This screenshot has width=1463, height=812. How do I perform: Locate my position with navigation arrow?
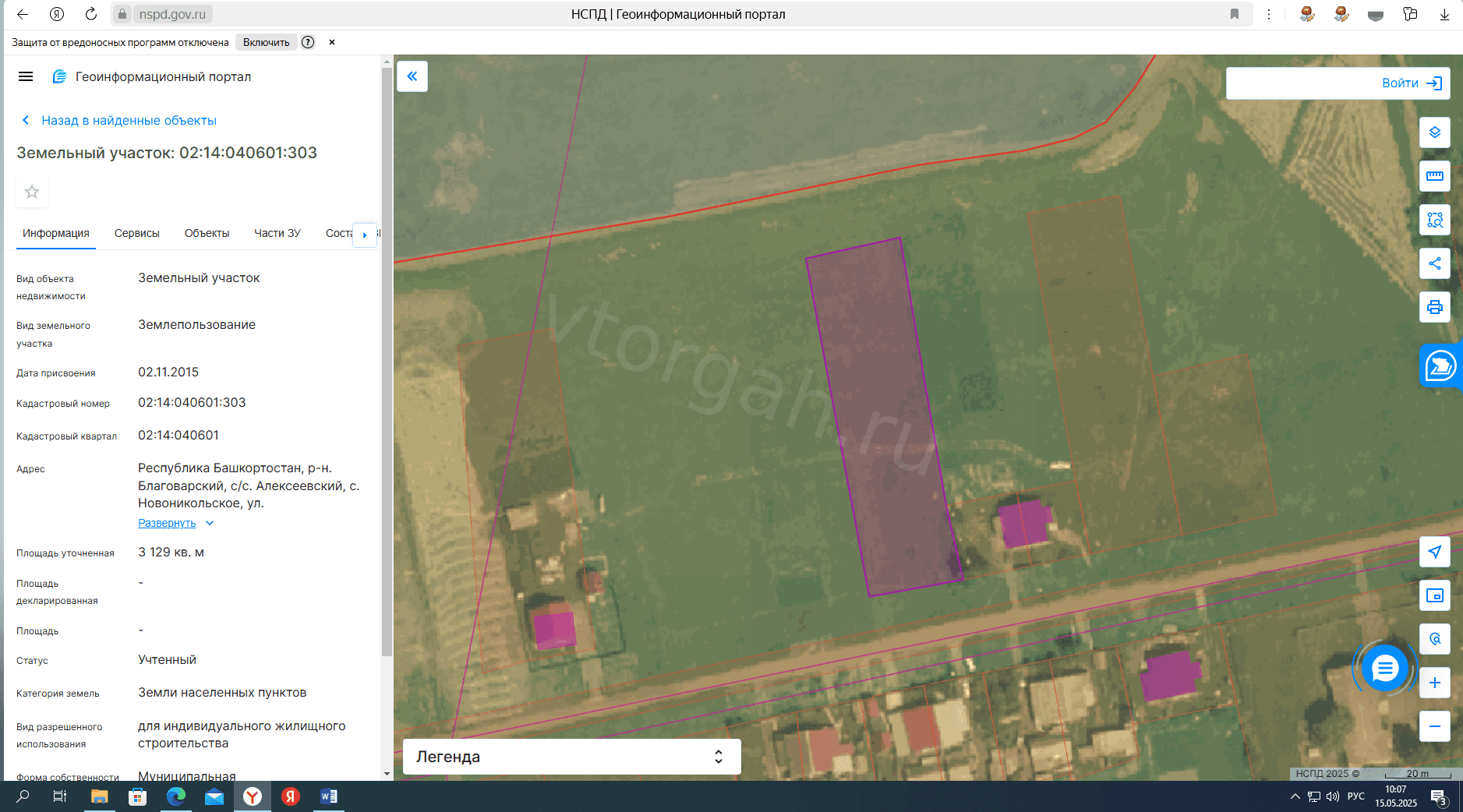tap(1435, 552)
